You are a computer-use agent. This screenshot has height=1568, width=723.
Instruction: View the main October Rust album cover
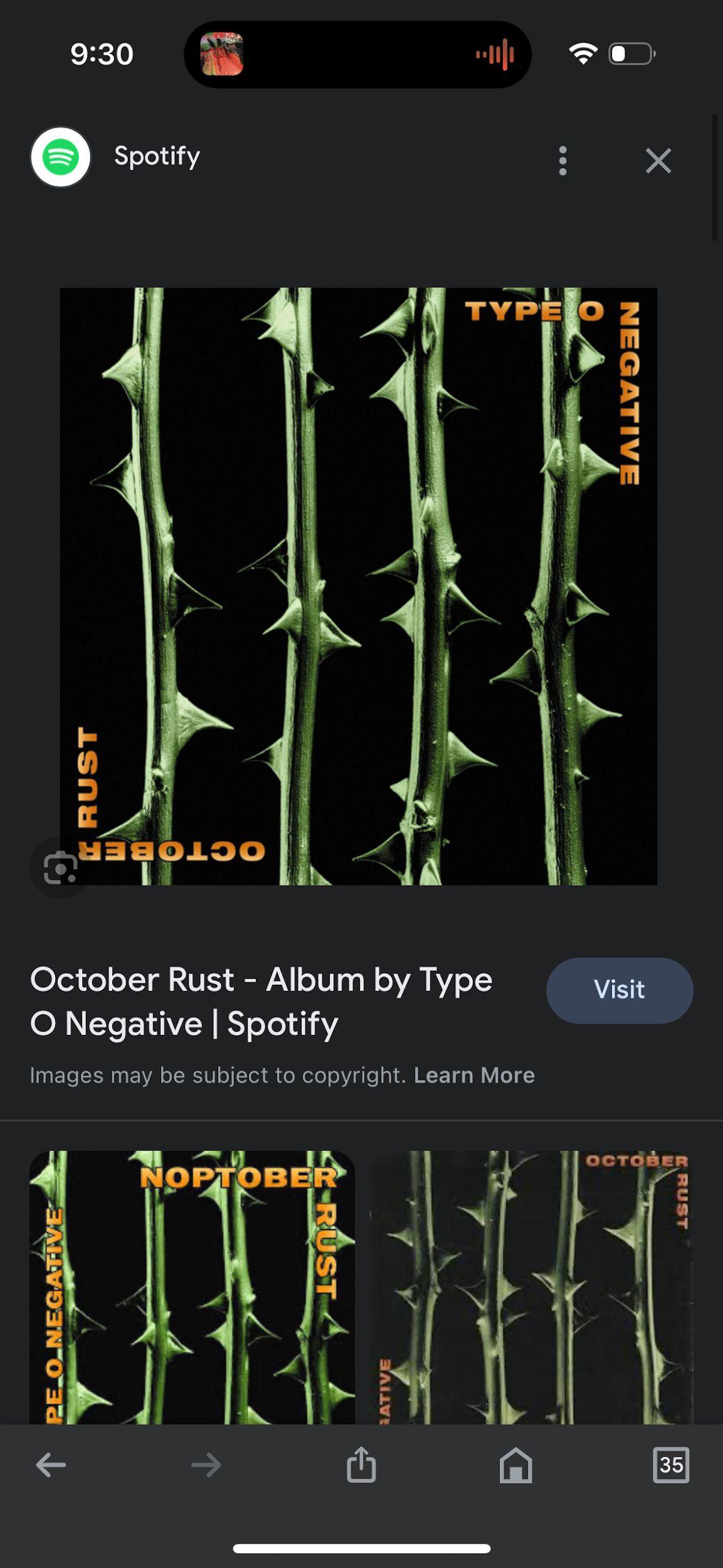(359, 586)
